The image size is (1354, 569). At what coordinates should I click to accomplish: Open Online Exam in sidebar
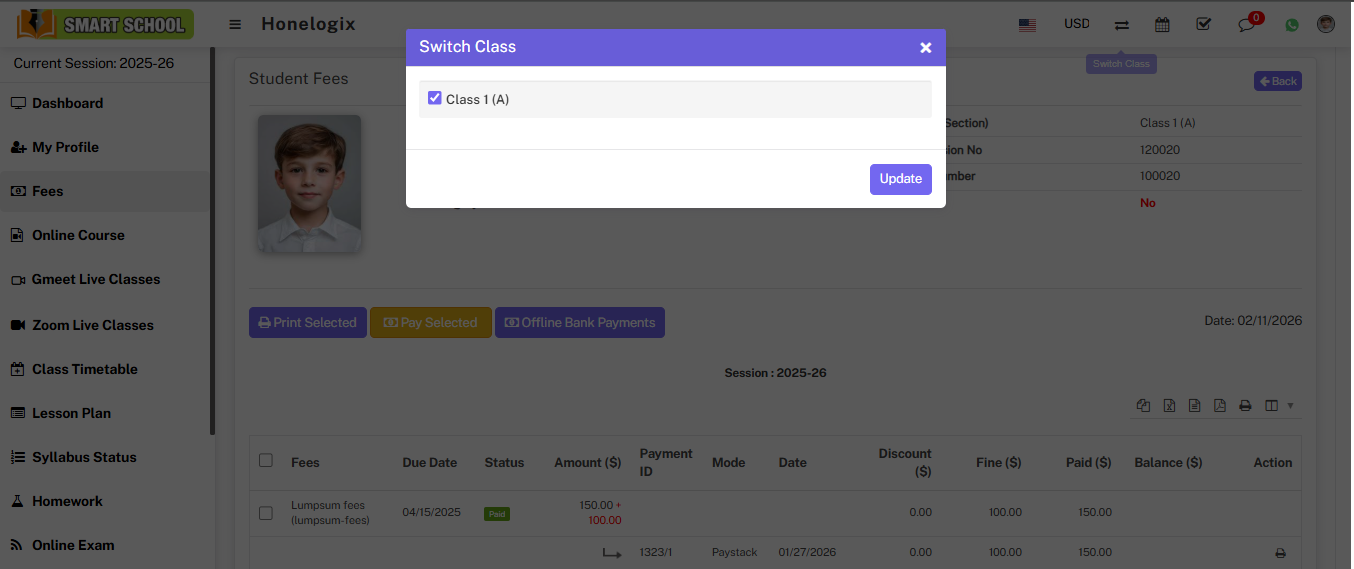(73, 545)
